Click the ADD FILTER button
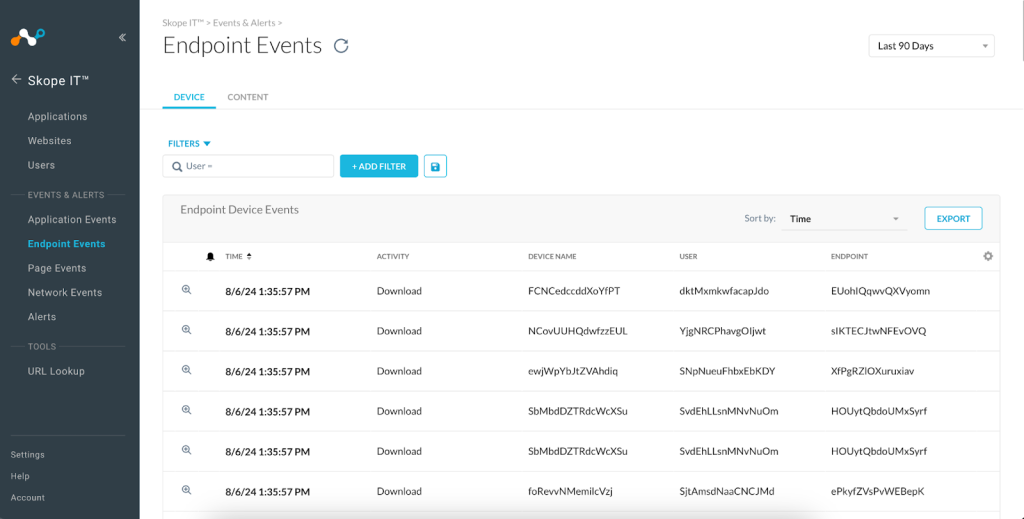The image size is (1024, 519). click(379, 166)
